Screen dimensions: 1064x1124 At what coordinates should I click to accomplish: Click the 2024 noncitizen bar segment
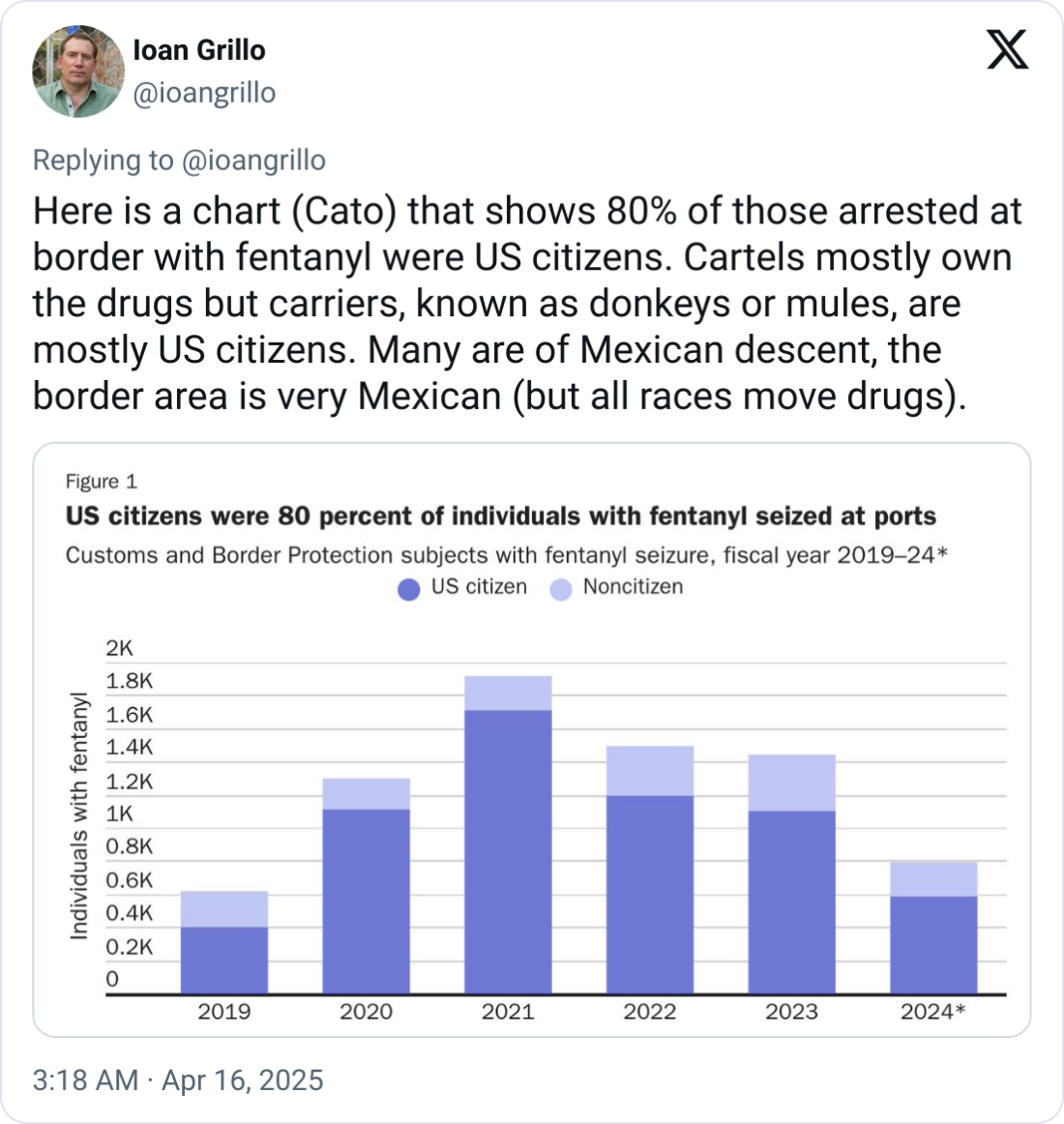[933, 878]
